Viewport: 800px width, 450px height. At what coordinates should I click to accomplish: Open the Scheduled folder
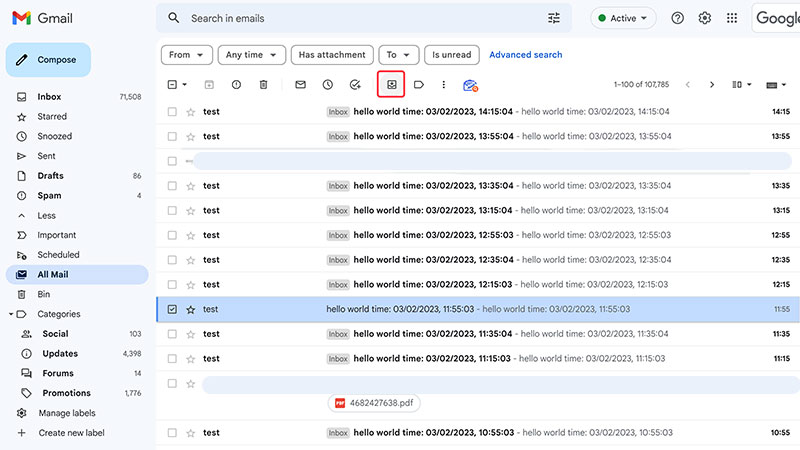(77, 255)
